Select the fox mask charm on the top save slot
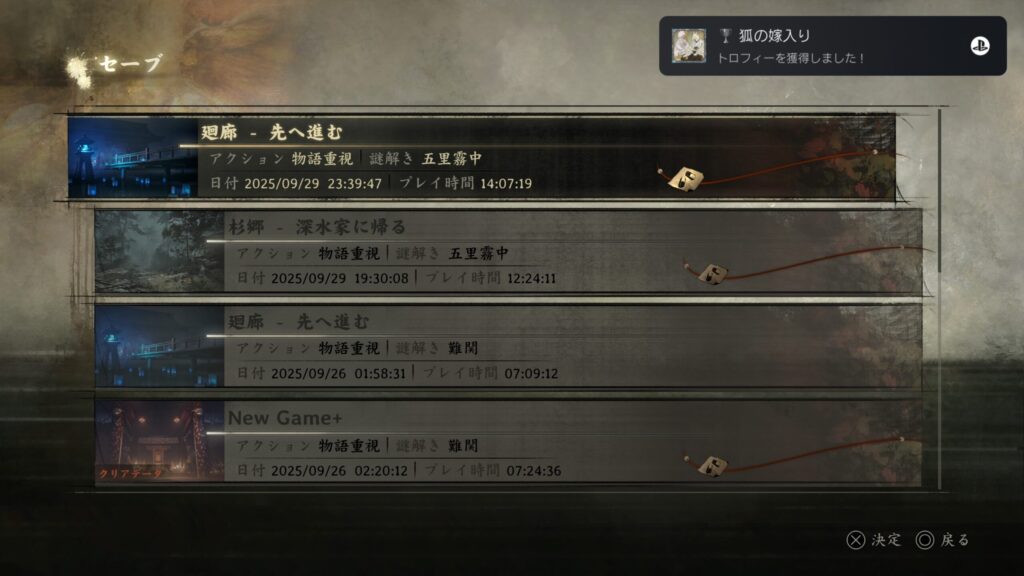1024x576 pixels. point(686,178)
